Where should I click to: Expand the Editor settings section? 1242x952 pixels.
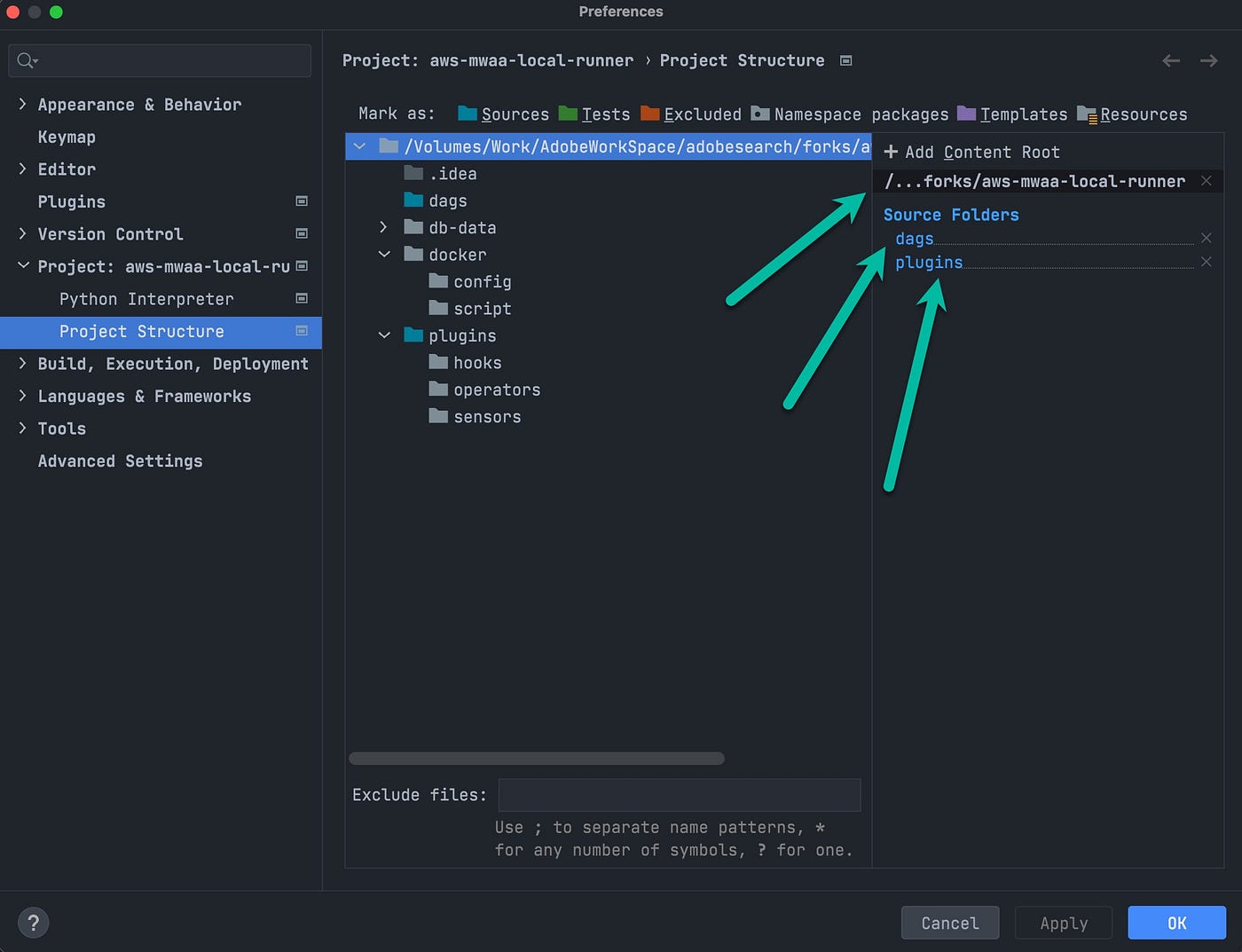[x=22, y=169]
